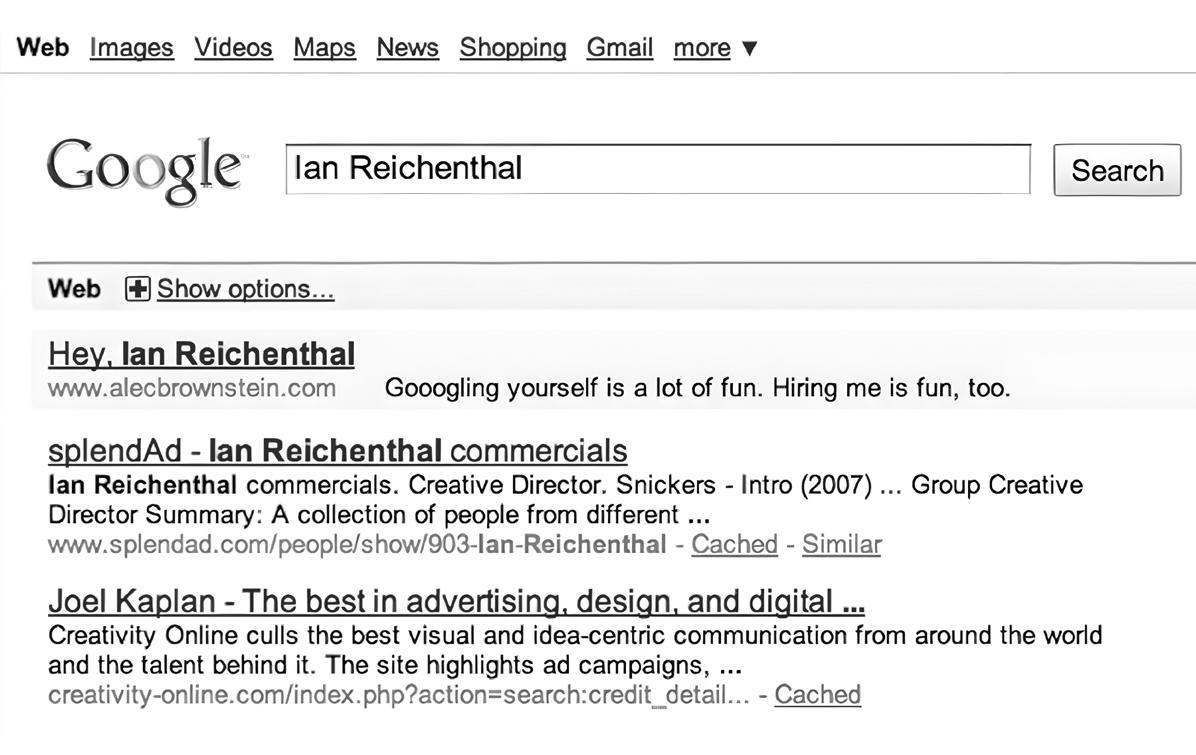Select the Web tab in top navigation

point(43,48)
